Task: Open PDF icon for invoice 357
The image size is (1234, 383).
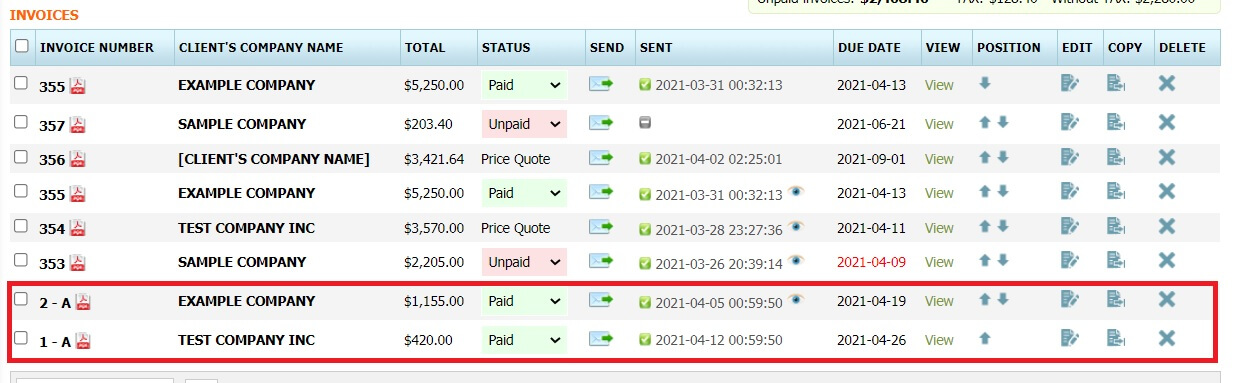Action: pyautogui.click(x=78, y=125)
